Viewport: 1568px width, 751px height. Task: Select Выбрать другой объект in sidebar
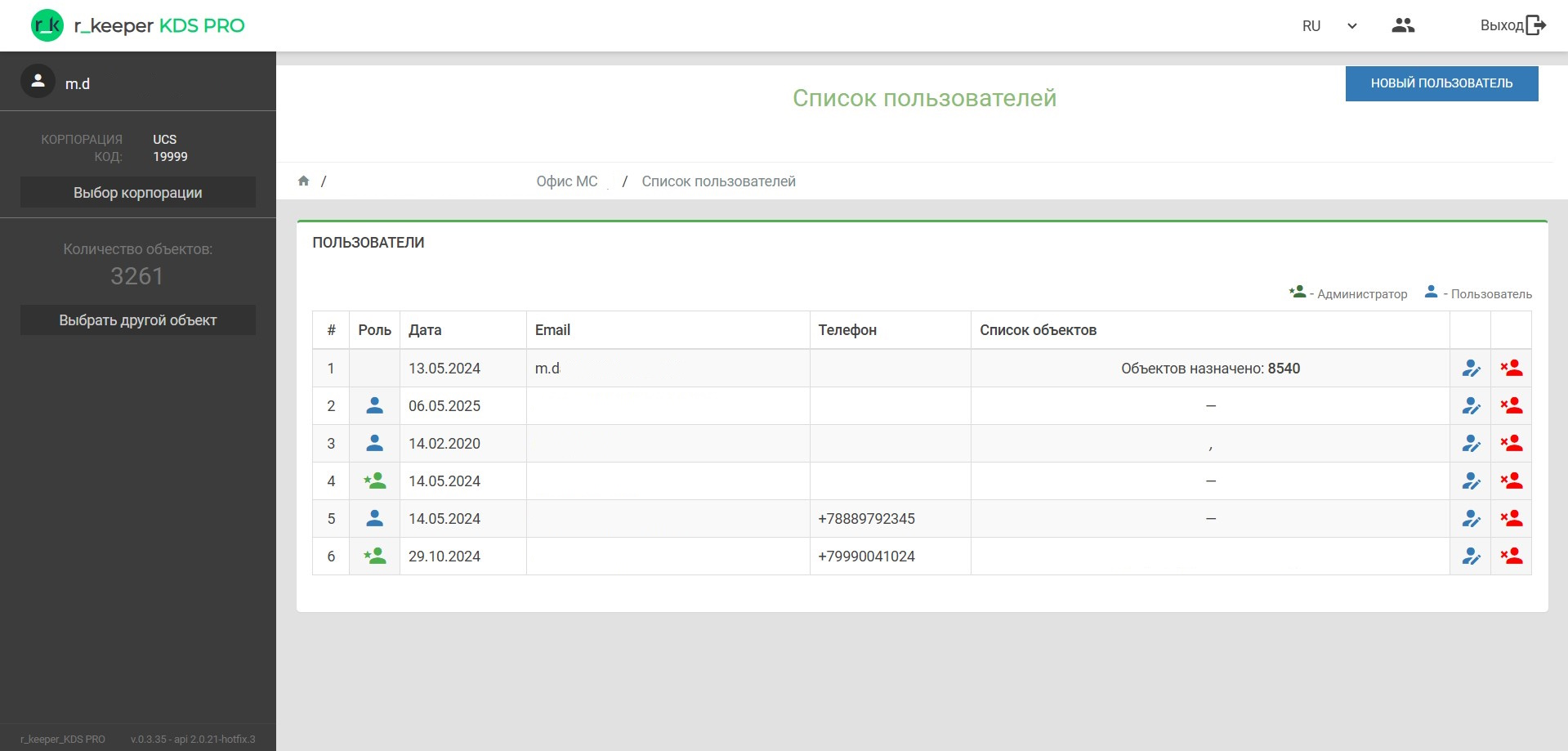pyautogui.click(x=137, y=320)
